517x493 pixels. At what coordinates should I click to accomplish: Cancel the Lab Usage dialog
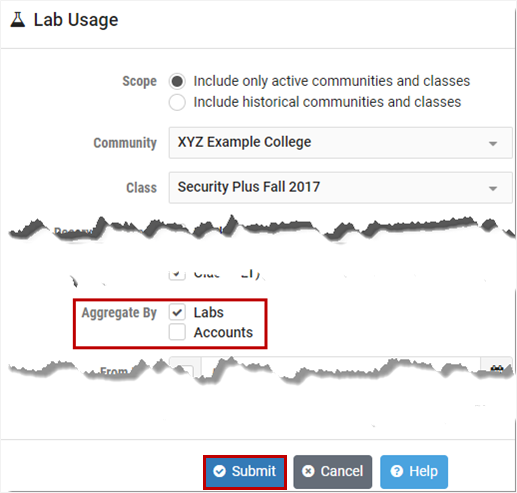tap(332, 472)
